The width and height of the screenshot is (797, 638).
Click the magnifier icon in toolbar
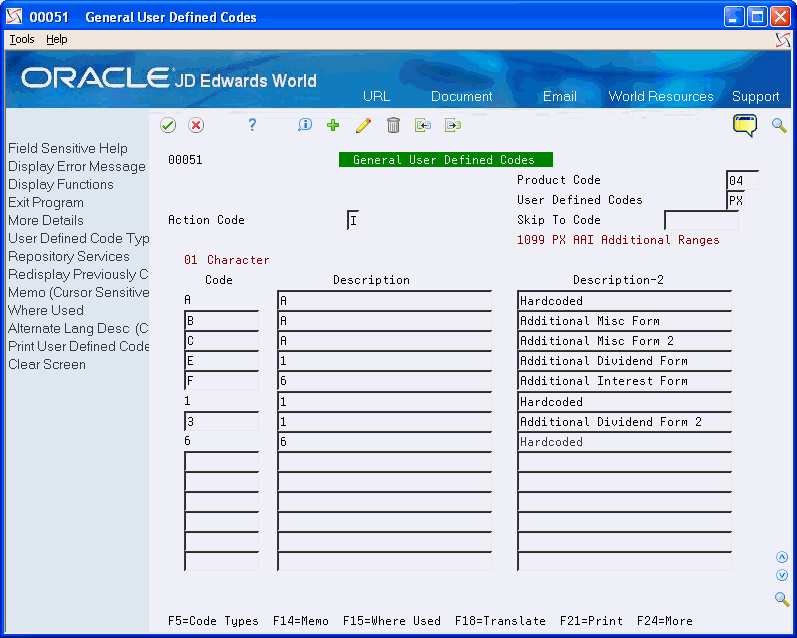[x=779, y=125]
